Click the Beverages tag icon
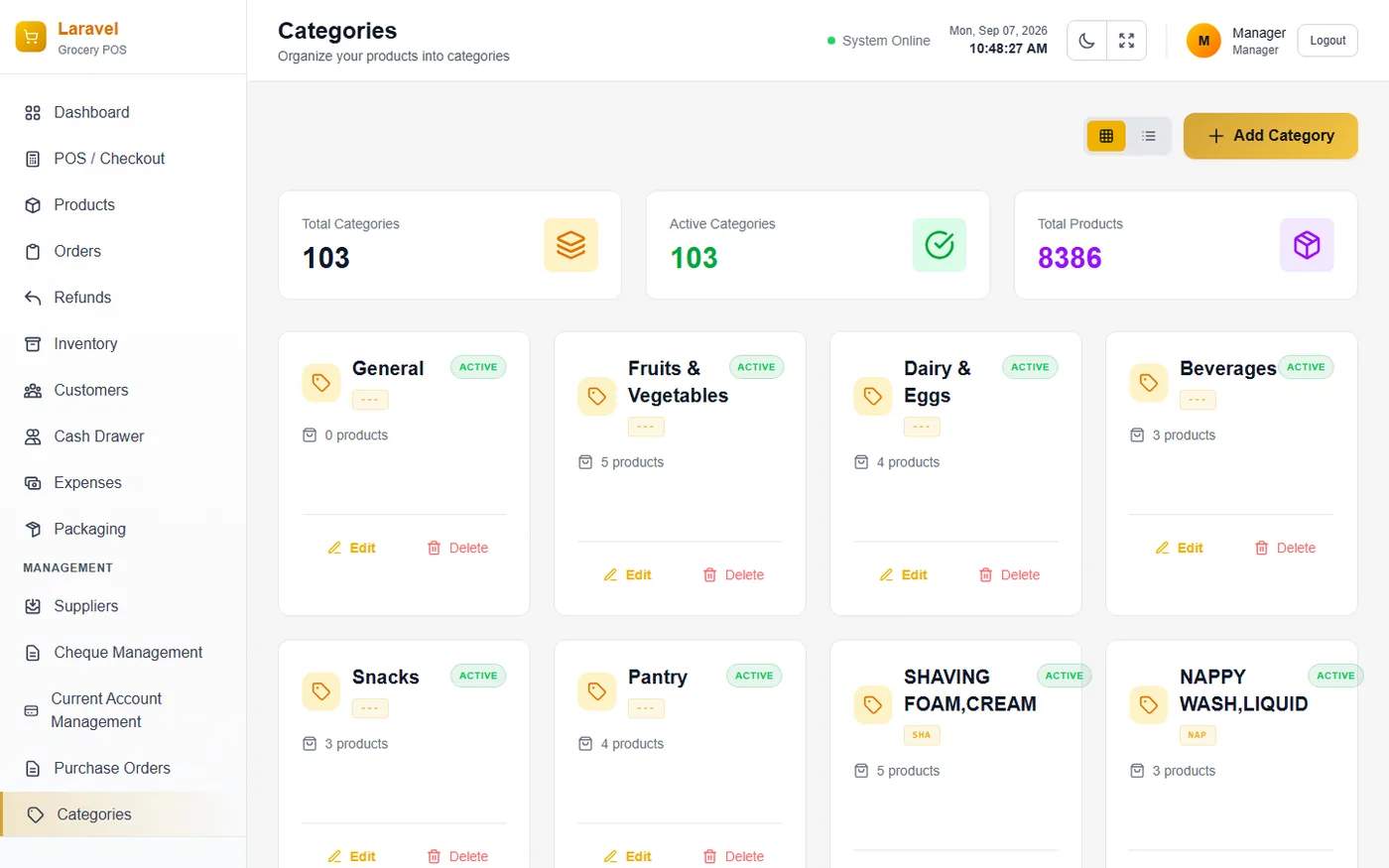 1149,383
